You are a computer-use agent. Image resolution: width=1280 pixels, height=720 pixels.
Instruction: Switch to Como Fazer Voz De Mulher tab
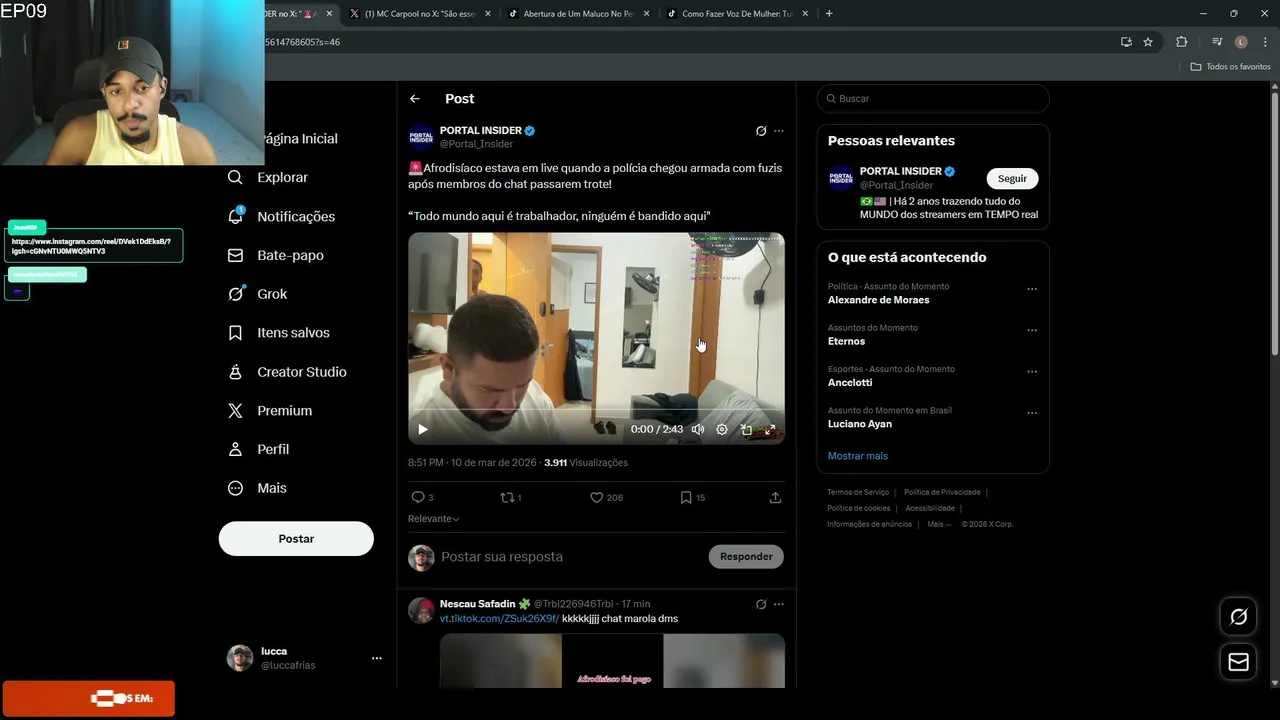click(737, 14)
